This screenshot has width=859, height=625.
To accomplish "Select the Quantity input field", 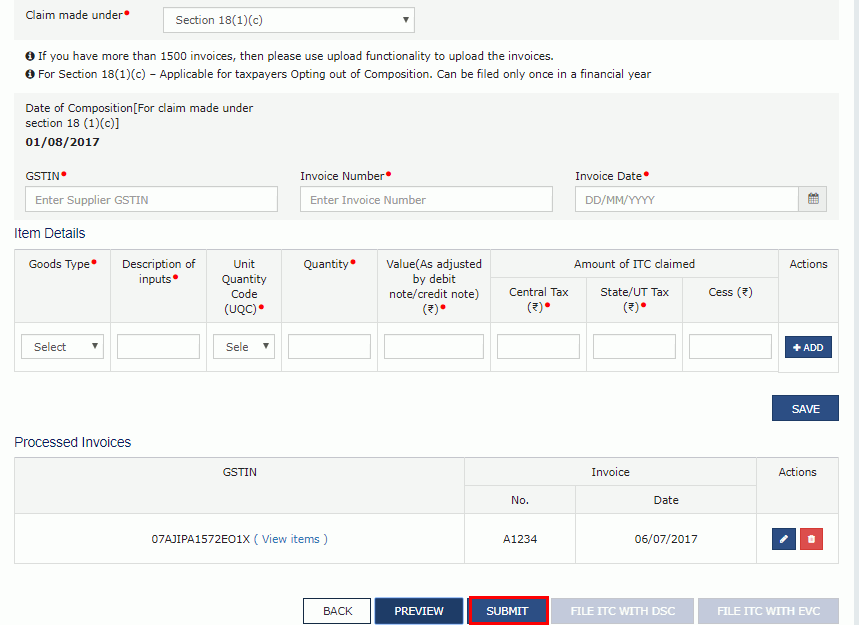I will 330,346.
